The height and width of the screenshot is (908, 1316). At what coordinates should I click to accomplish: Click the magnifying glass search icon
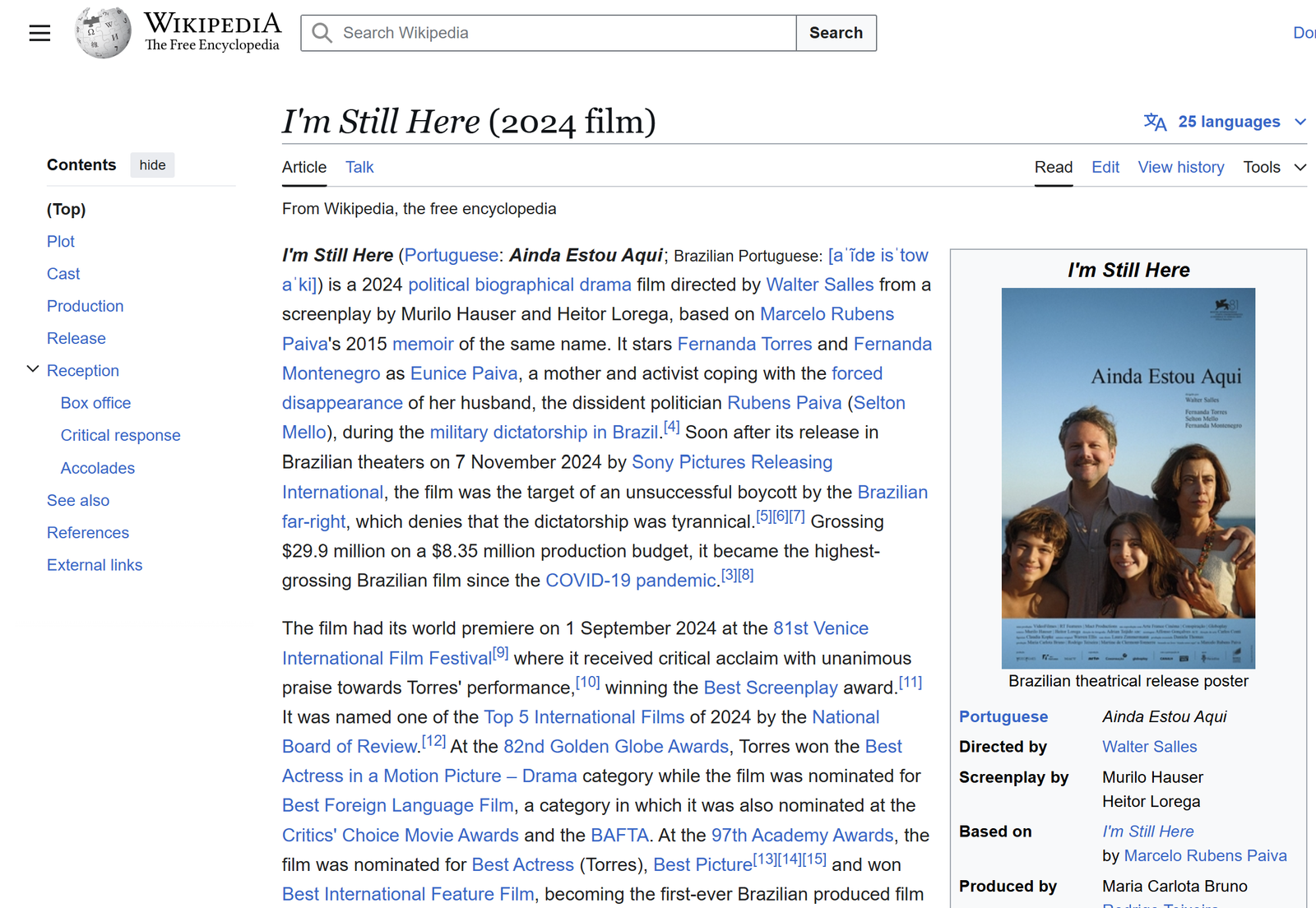[x=322, y=33]
